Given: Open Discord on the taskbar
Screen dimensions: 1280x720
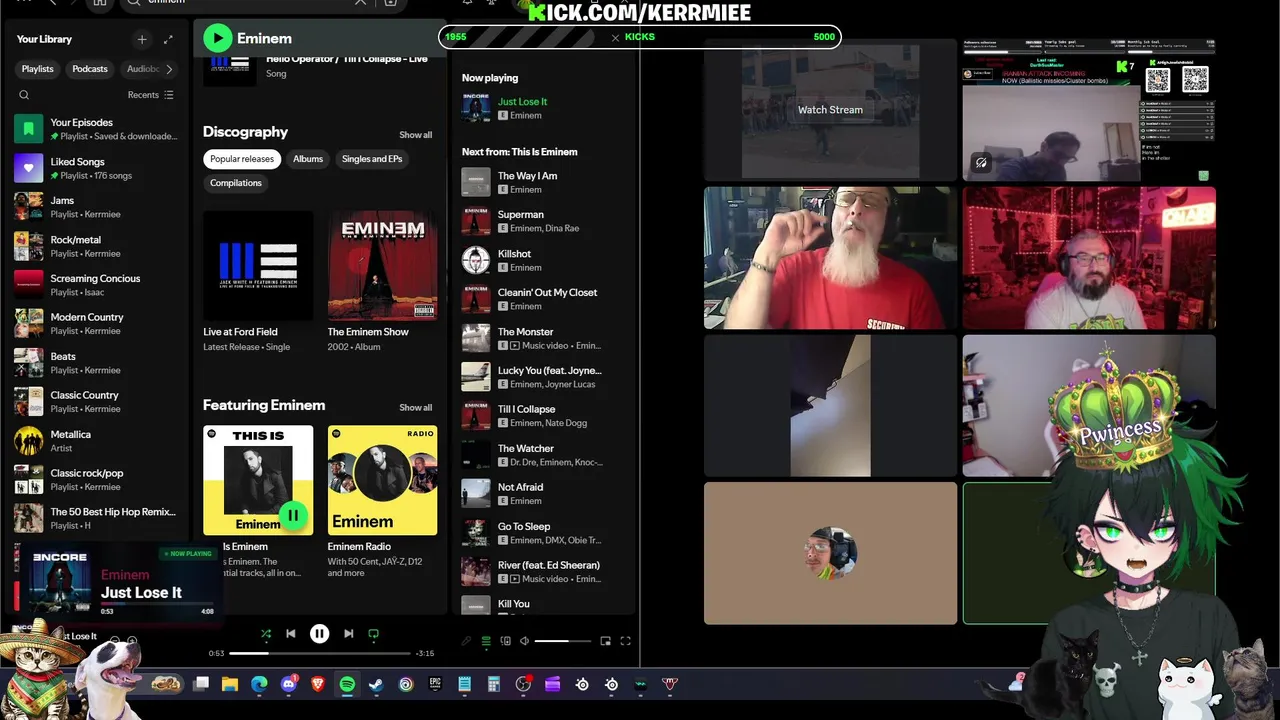Looking at the screenshot, I should click(x=289, y=684).
